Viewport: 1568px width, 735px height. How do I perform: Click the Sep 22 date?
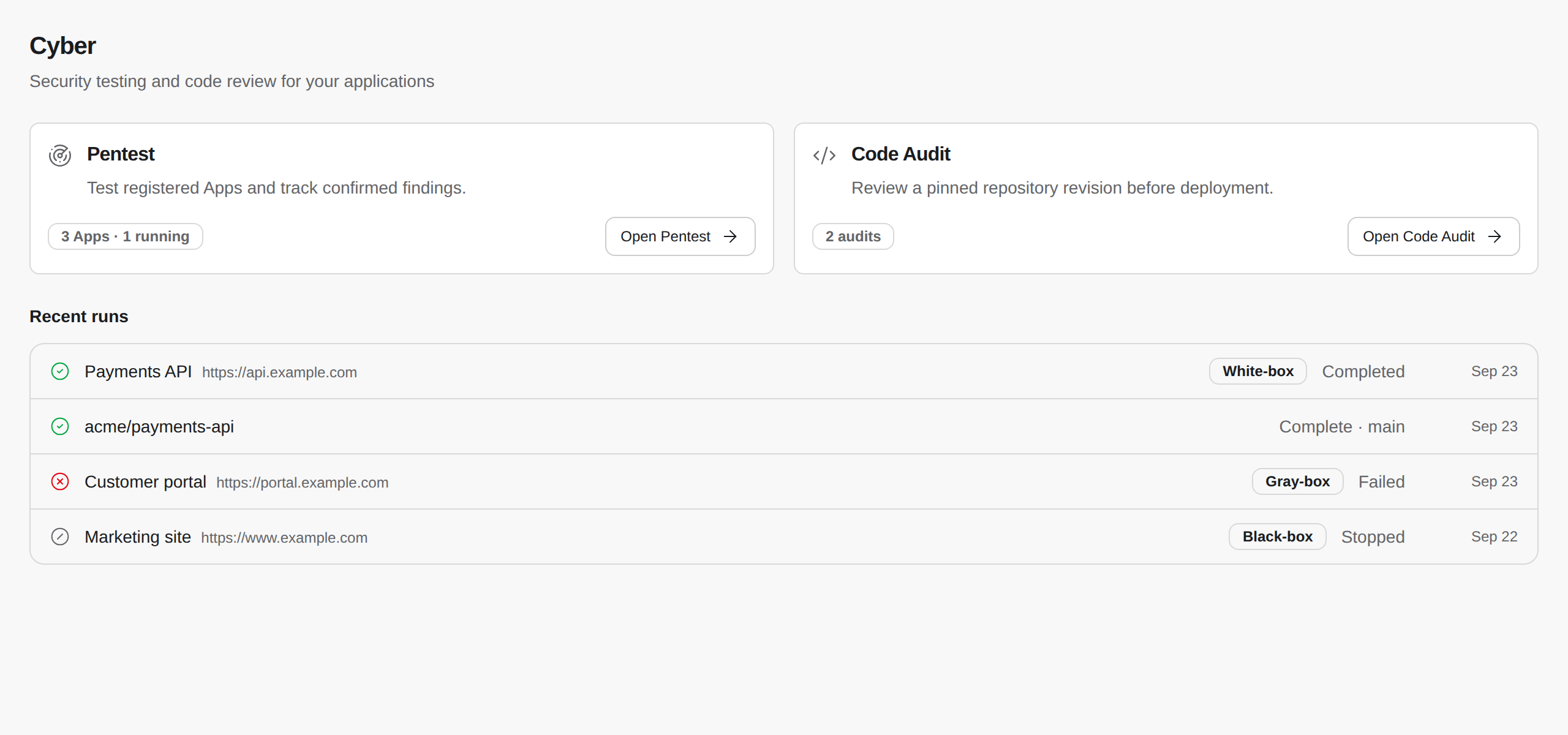tap(1494, 537)
